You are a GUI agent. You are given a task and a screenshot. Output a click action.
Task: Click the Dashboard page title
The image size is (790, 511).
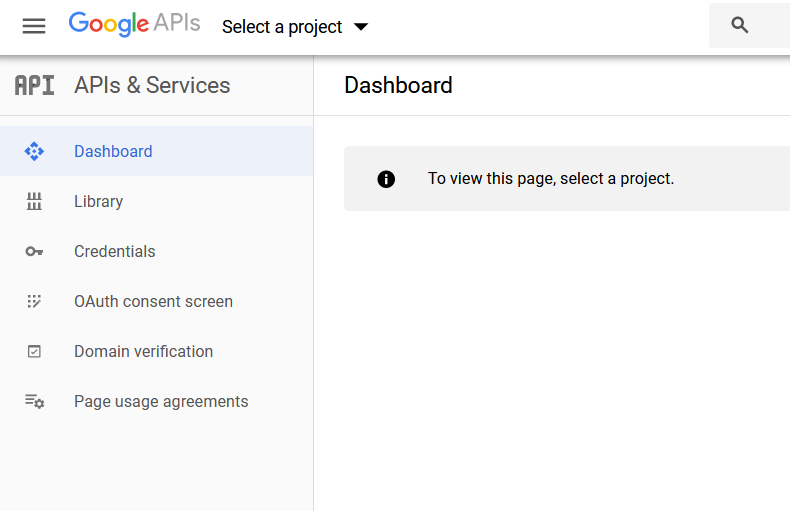point(398,85)
